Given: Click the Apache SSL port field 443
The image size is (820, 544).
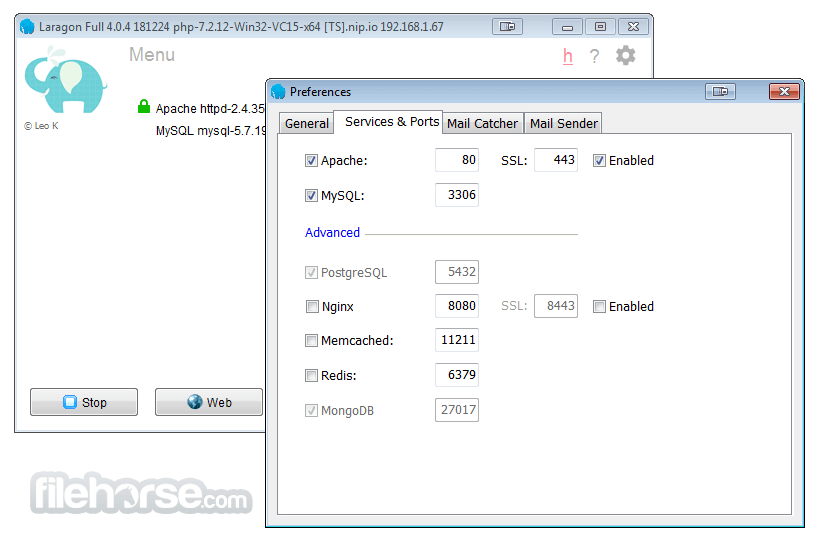Looking at the screenshot, I should point(555,160).
